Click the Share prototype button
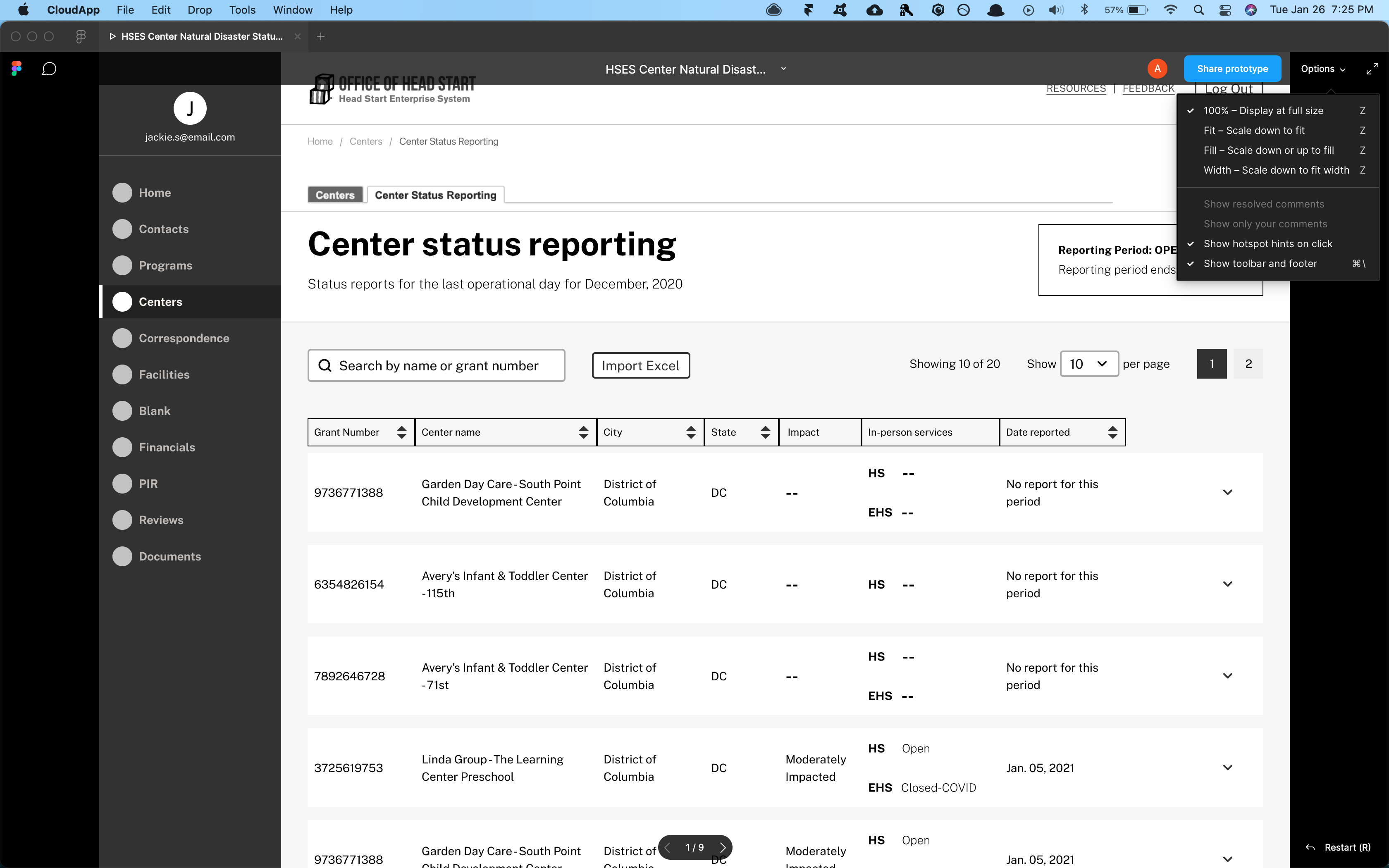The width and height of the screenshot is (1389, 868). point(1232,69)
